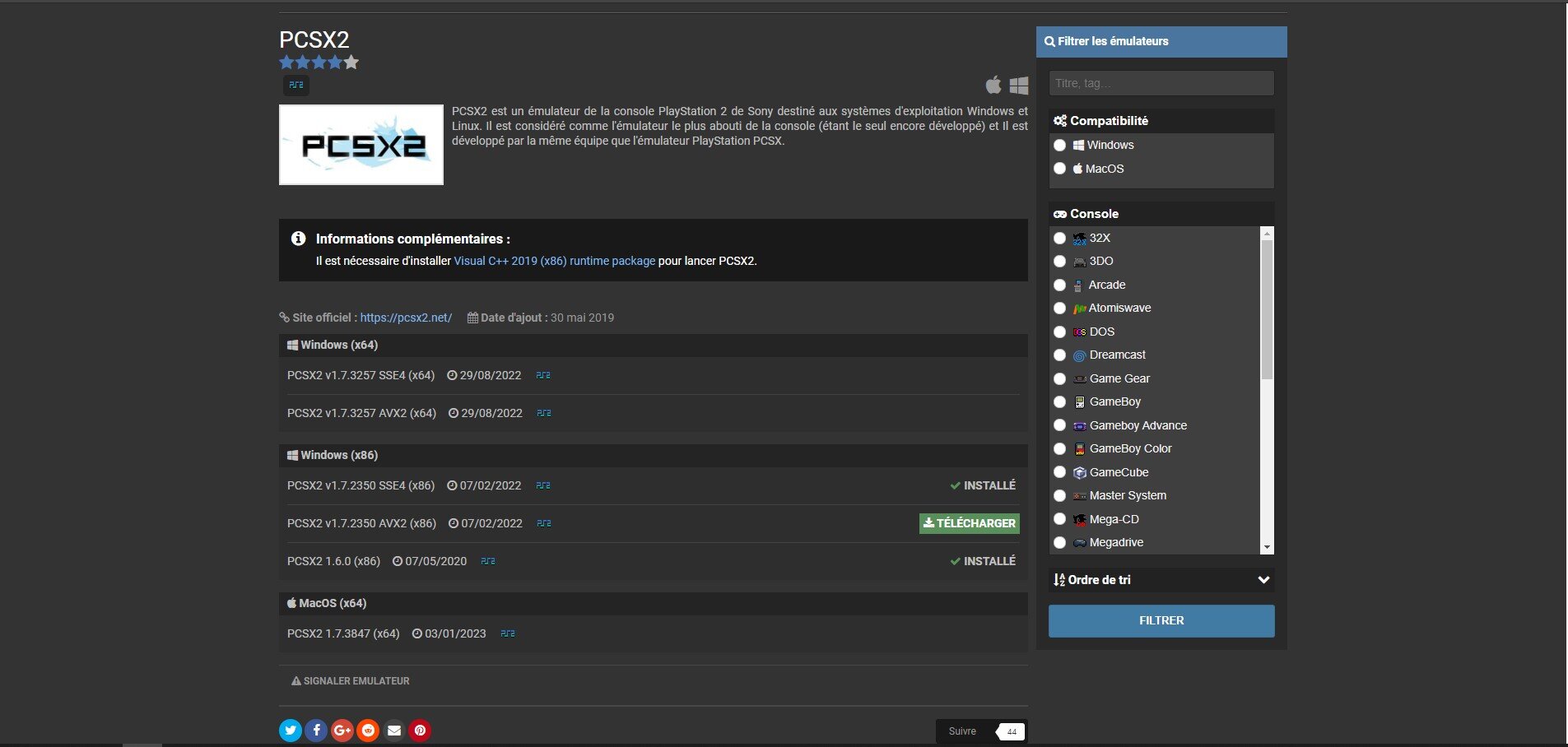Select the Game Gear console radio button
The height and width of the screenshot is (747, 1568).
pos(1059,378)
